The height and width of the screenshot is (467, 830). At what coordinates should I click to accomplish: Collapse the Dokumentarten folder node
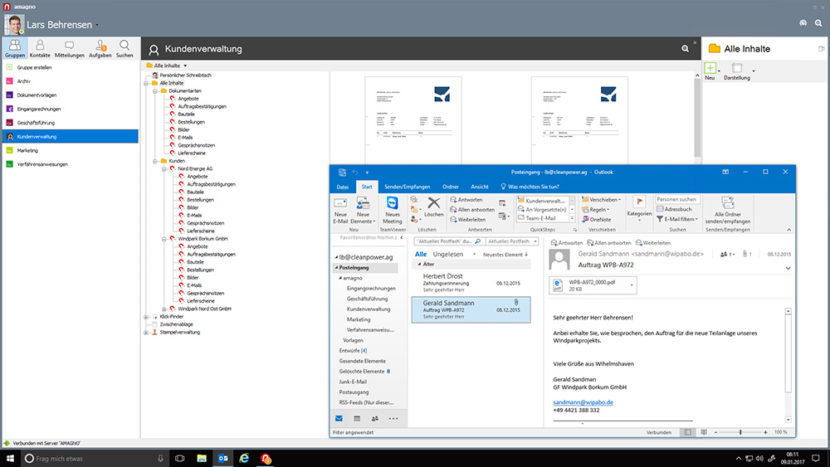(x=155, y=91)
